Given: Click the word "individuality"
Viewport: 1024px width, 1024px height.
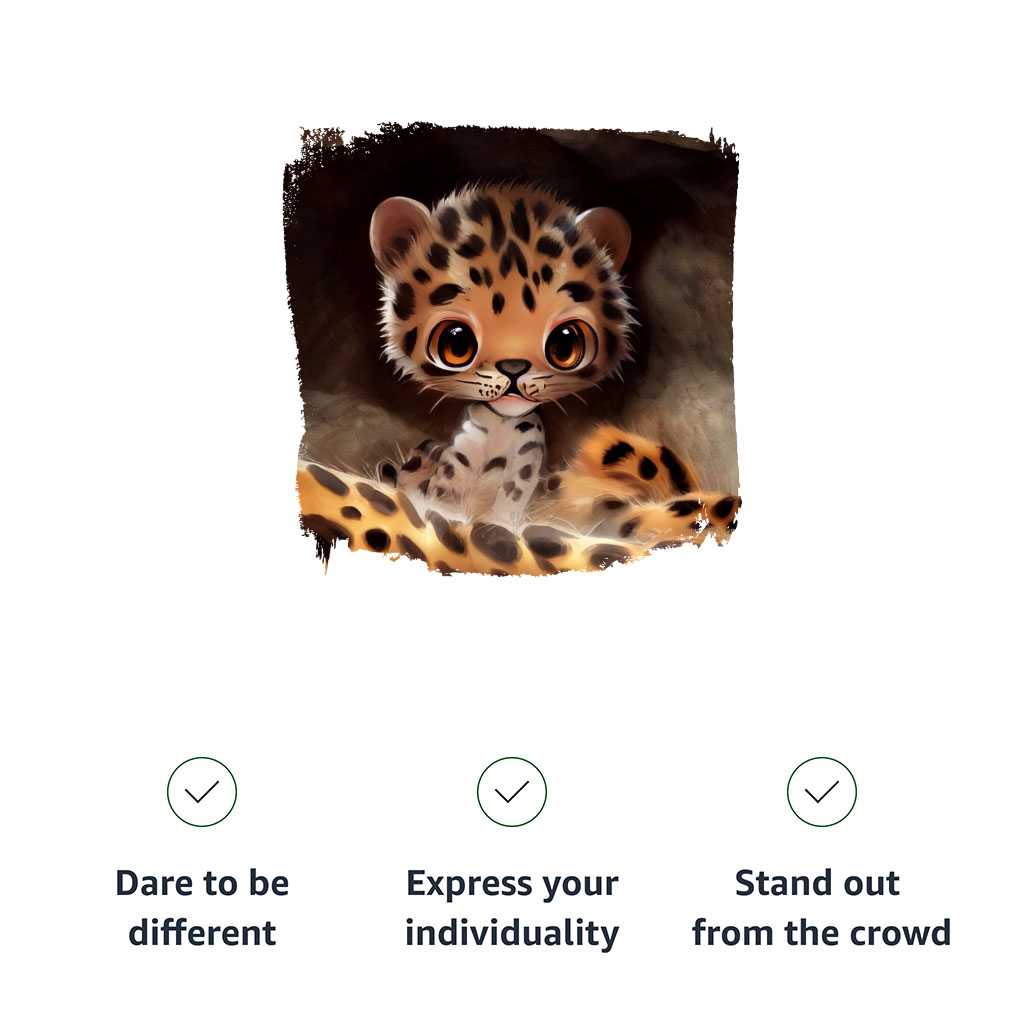Looking at the screenshot, I should coord(512,933).
